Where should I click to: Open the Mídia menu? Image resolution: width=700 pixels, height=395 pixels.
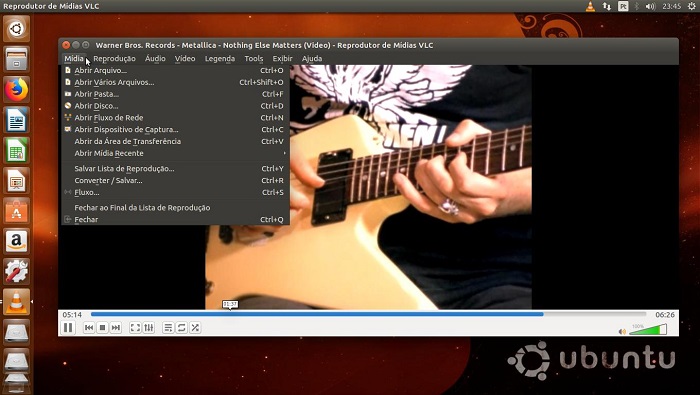pyautogui.click(x=74, y=58)
